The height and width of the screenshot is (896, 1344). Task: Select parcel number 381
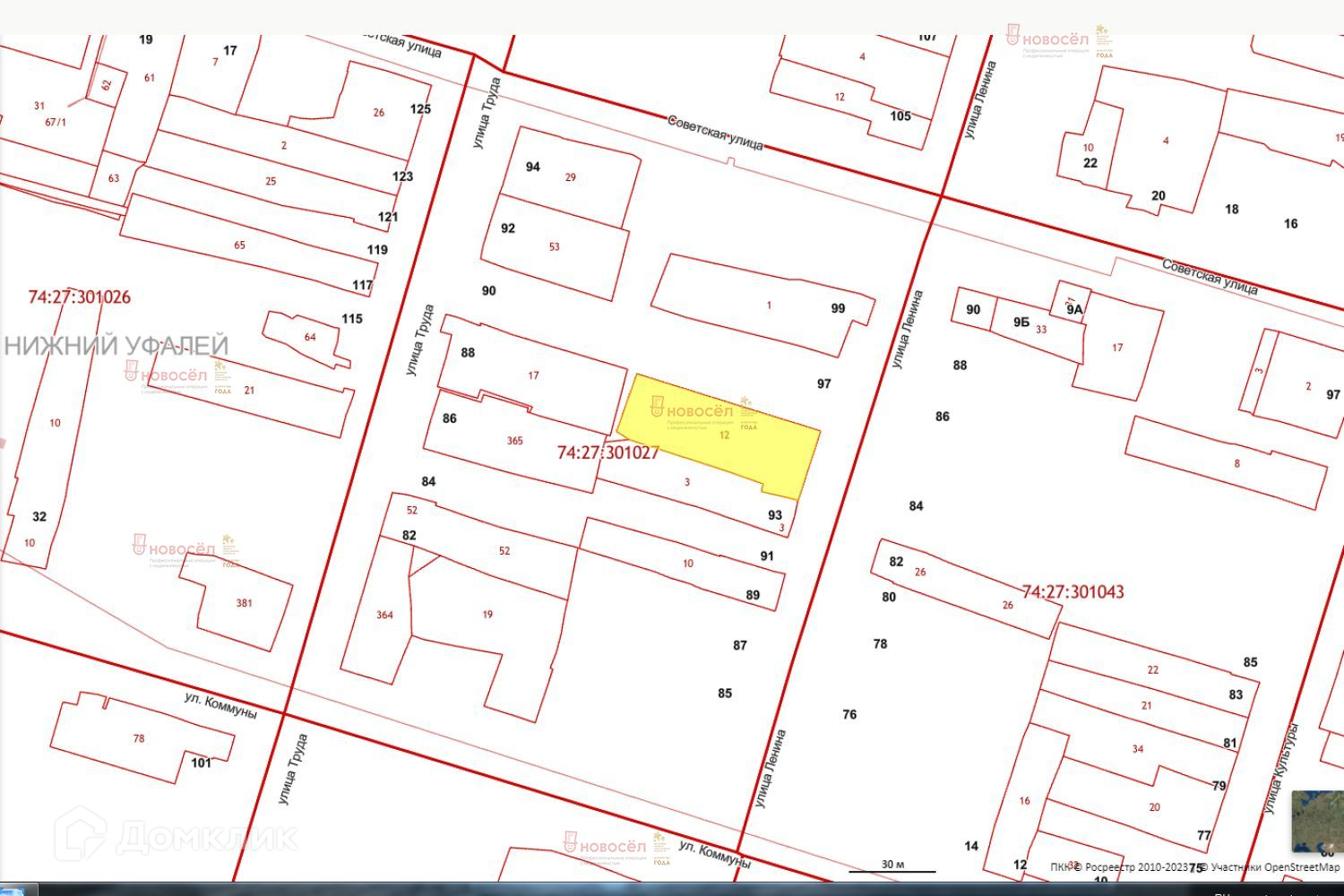point(245,603)
